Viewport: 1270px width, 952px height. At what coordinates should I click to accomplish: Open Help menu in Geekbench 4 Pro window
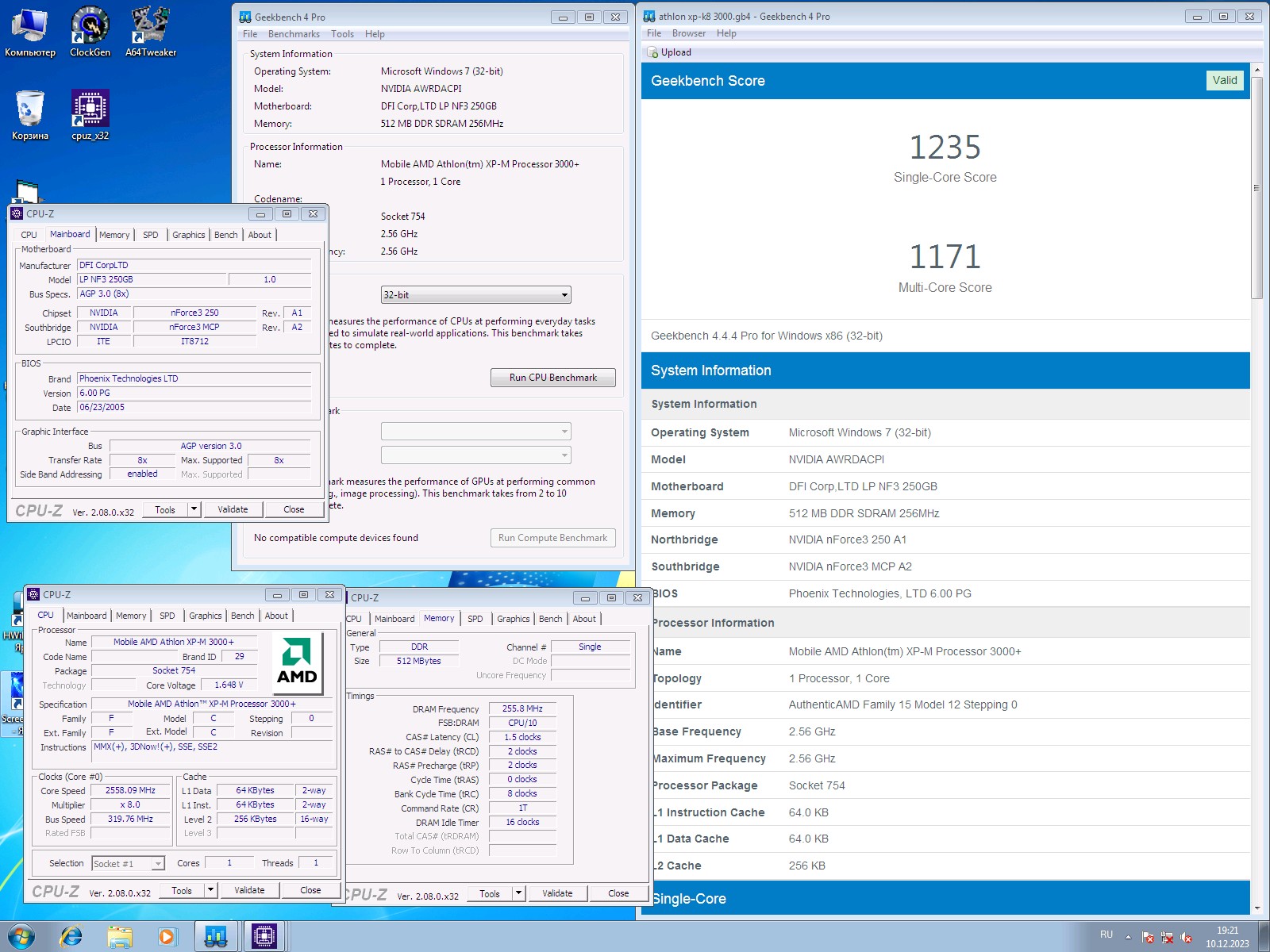pos(375,34)
